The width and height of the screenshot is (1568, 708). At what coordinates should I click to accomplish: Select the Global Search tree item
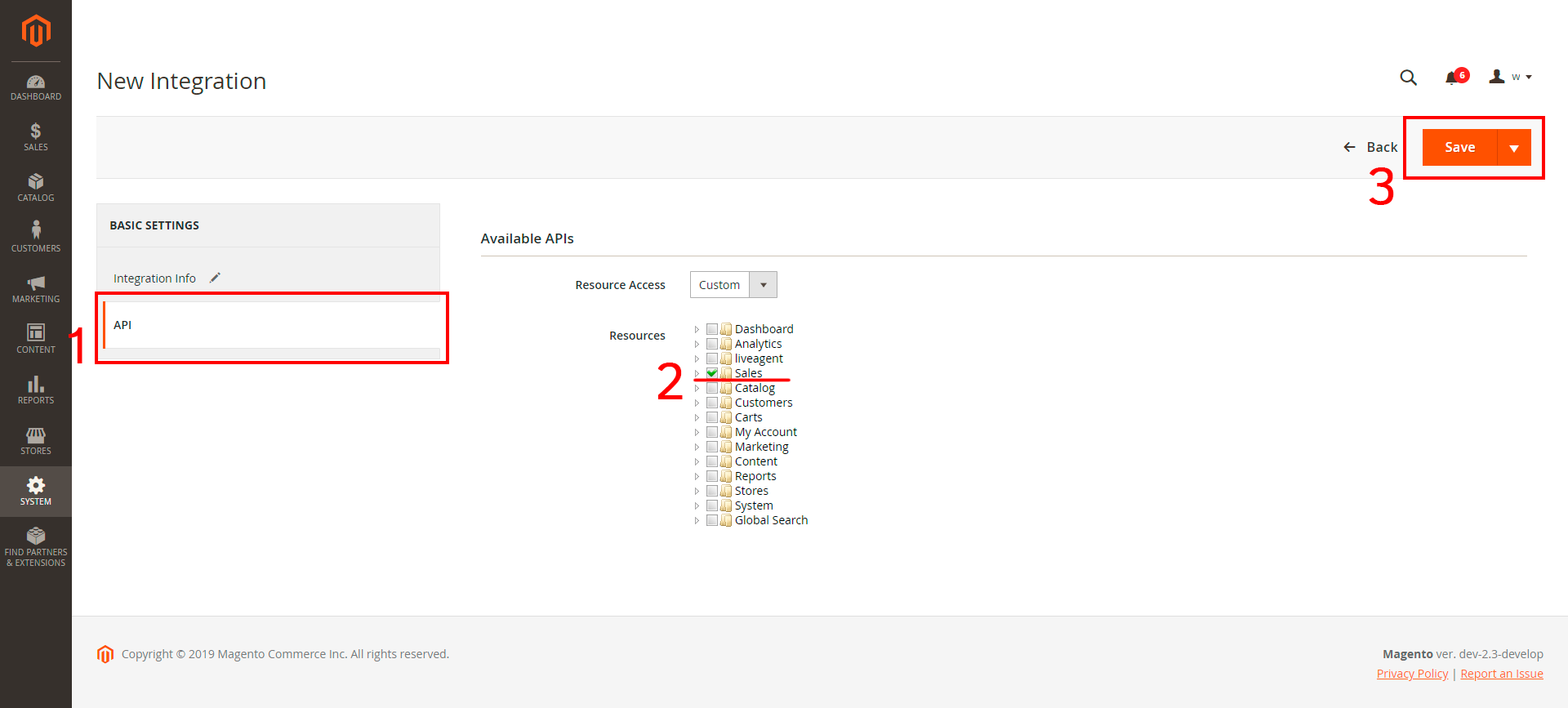click(x=771, y=520)
